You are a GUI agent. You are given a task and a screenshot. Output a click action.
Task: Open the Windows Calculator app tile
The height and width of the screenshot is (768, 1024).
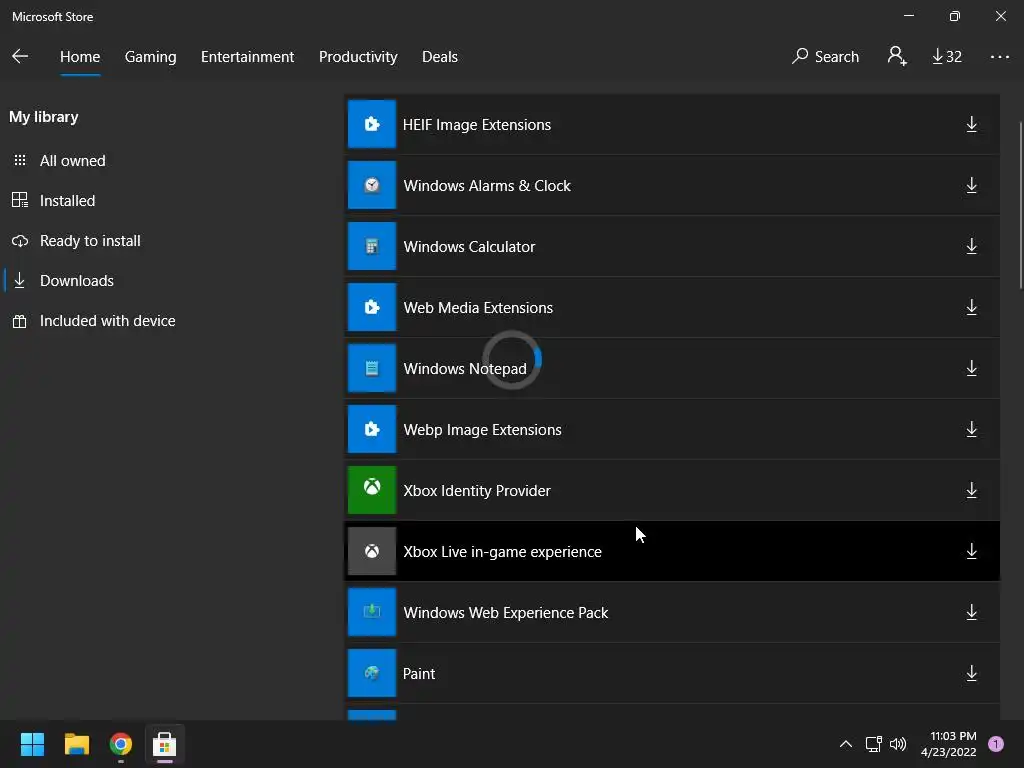click(372, 246)
